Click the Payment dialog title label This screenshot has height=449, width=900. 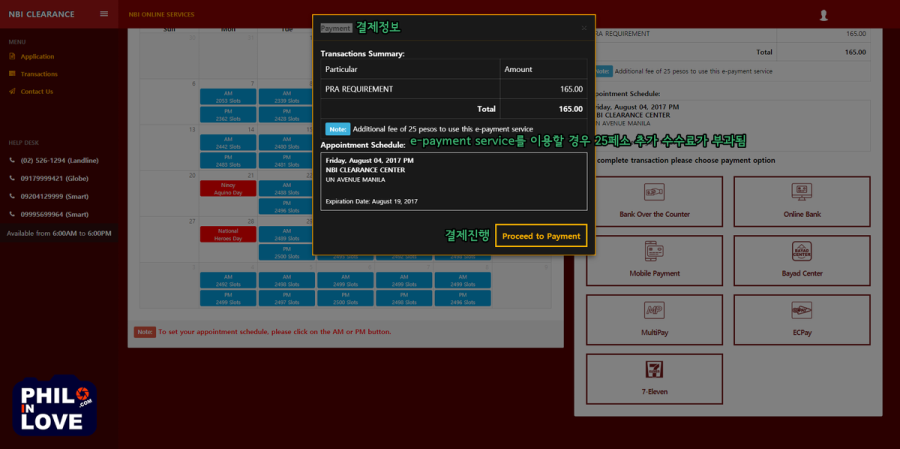(336, 28)
